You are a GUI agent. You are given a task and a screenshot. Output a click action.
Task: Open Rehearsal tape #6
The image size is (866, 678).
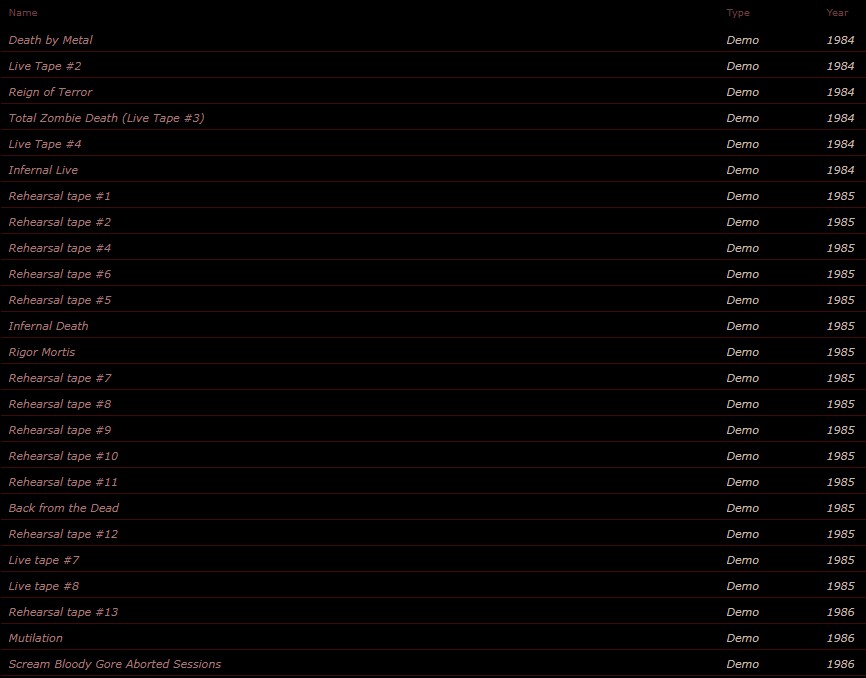[x=60, y=274]
